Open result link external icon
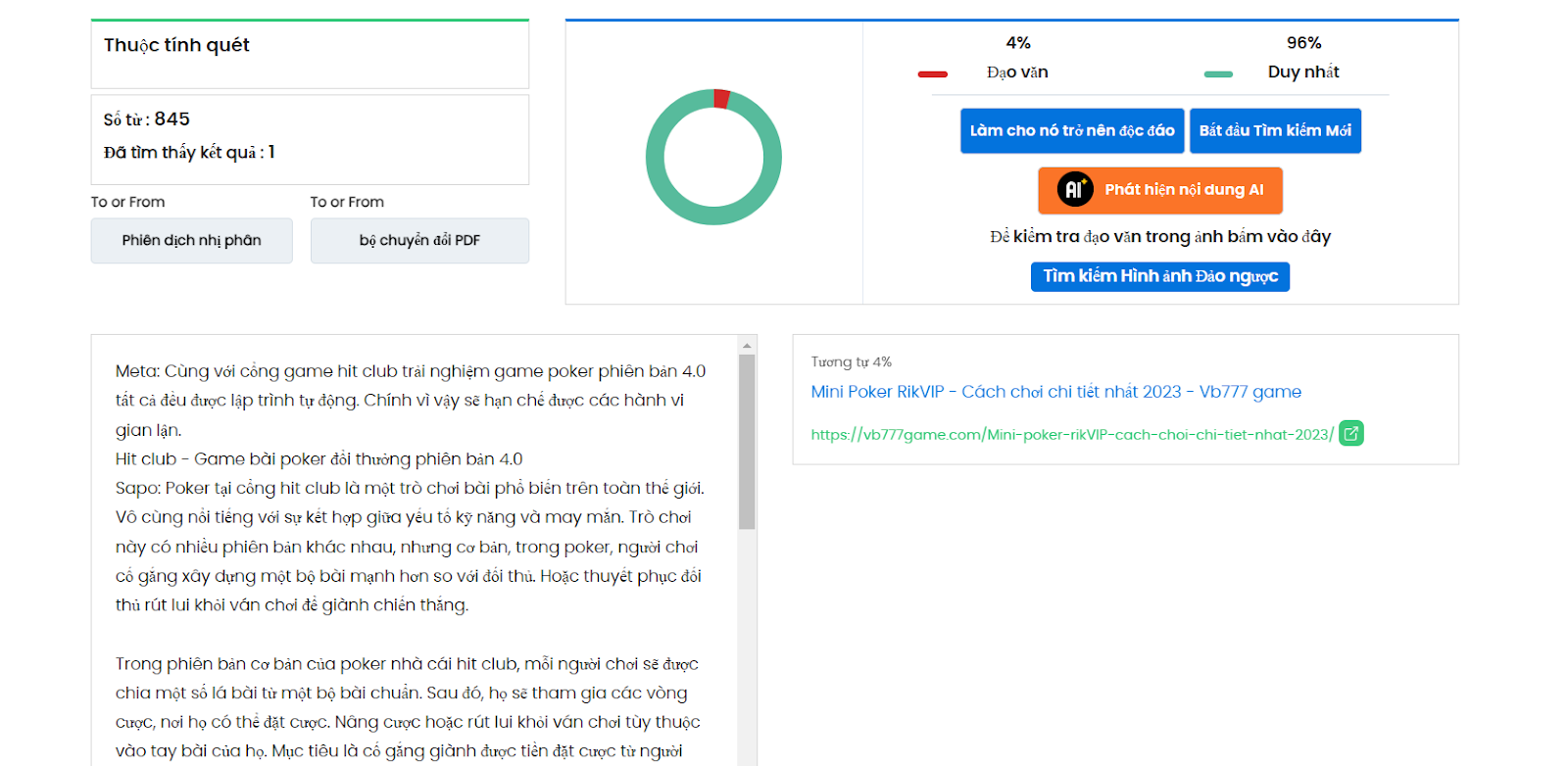 pyautogui.click(x=1351, y=433)
